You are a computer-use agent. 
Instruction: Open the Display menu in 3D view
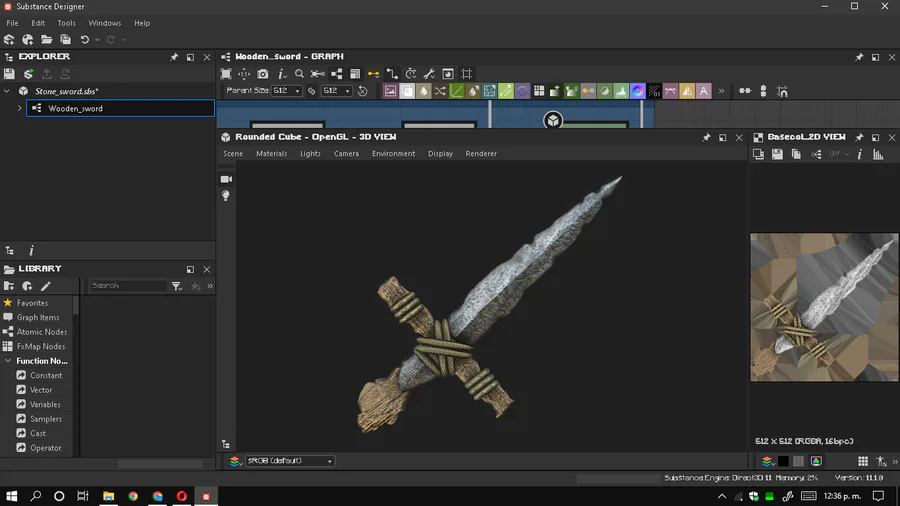440,154
